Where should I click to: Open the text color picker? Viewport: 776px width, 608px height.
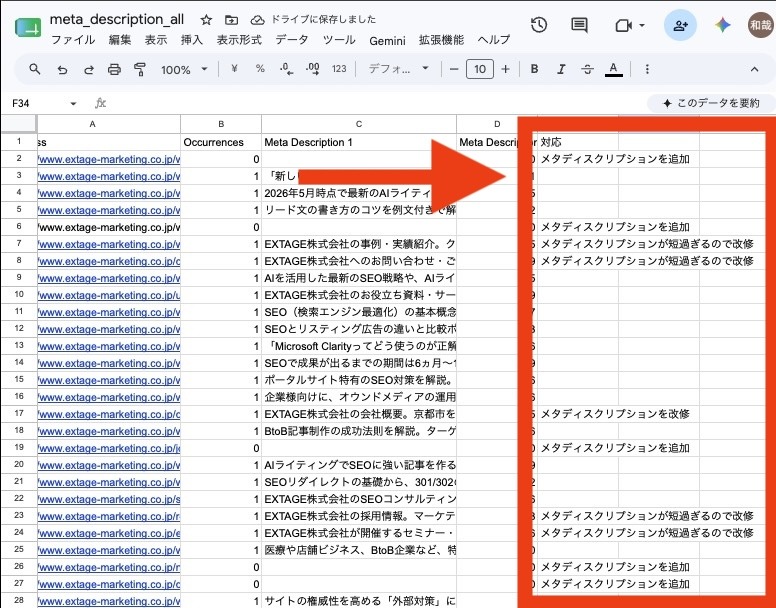(614, 69)
